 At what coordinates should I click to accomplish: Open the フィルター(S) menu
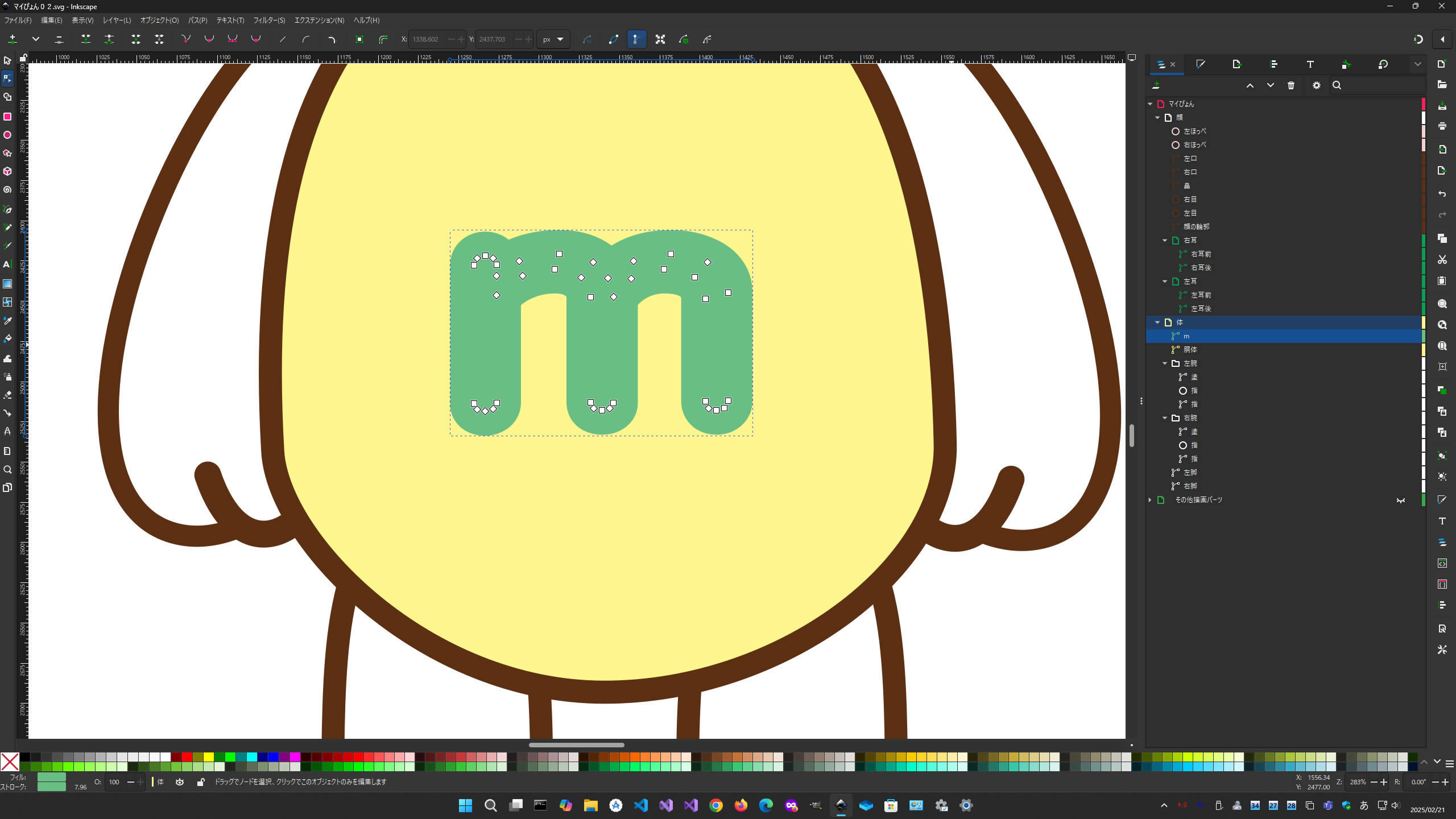269,20
